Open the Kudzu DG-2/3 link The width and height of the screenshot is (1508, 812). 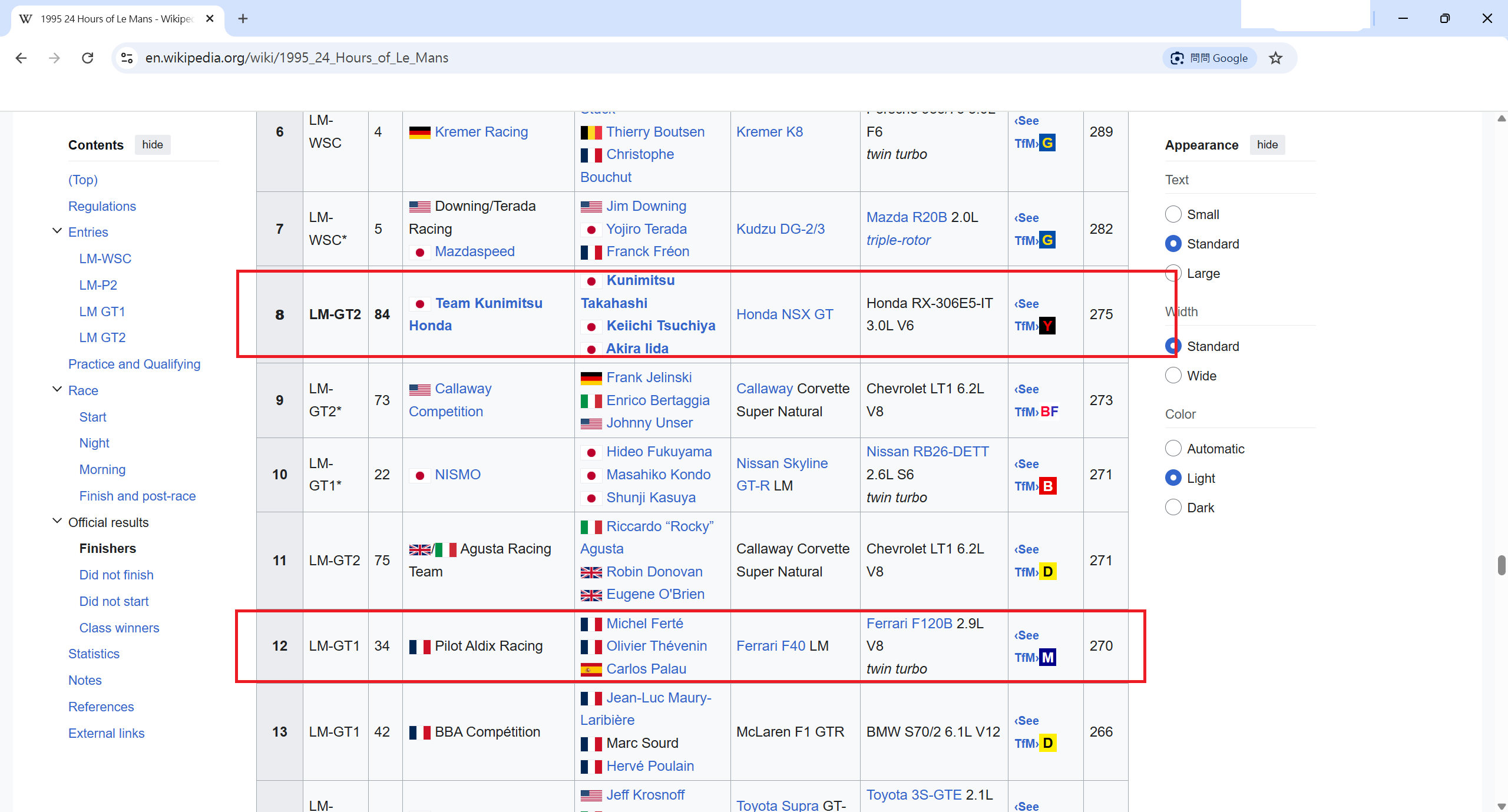point(781,229)
